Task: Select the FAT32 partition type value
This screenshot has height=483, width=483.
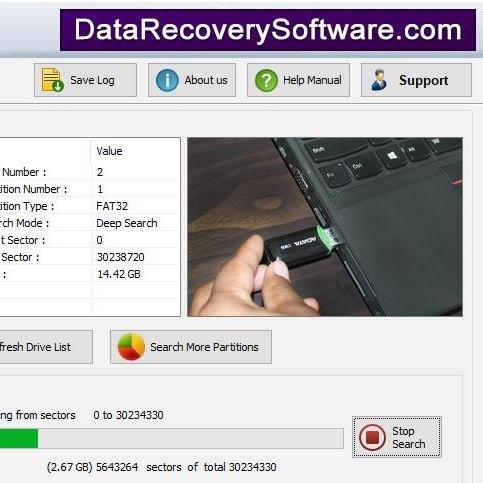Action: pyautogui.click(x=112, y=206)
